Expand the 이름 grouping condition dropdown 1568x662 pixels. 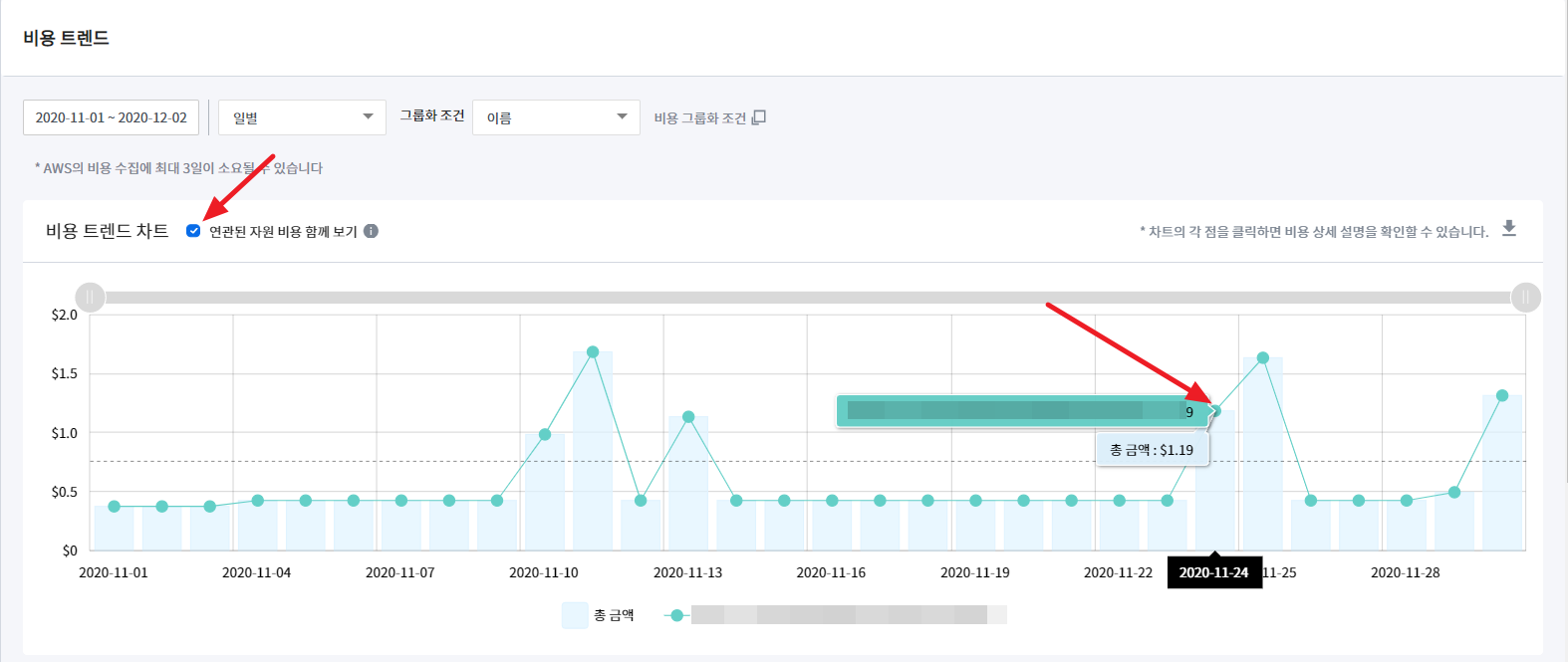(x=556, y=117)
